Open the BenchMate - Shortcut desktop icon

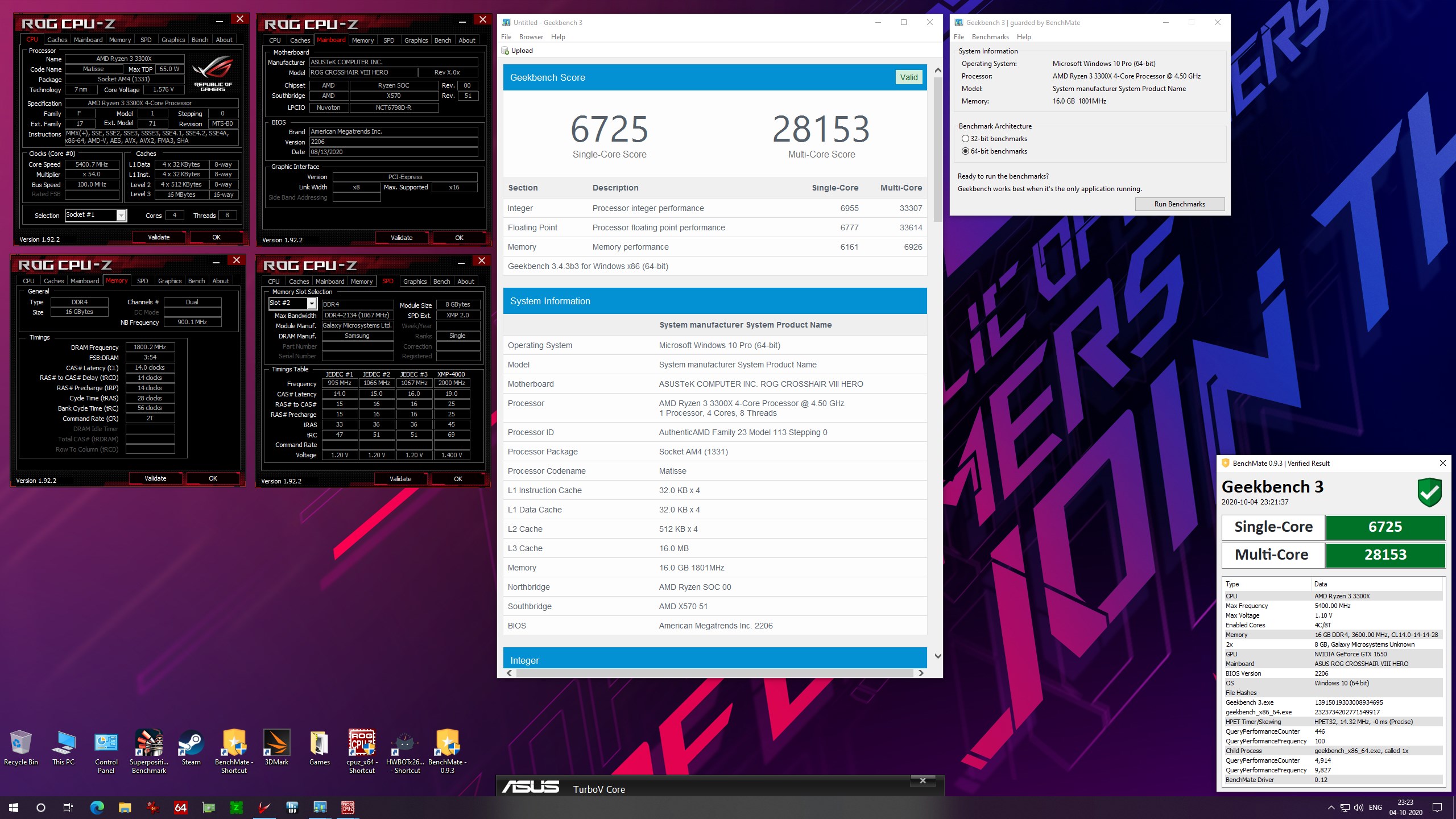[x=234, y=752]
